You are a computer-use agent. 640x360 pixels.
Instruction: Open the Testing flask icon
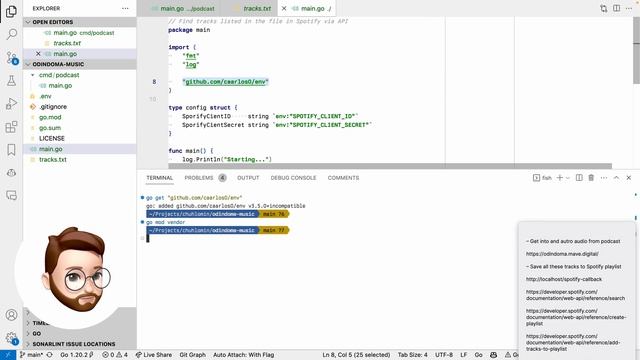(11, 80)
